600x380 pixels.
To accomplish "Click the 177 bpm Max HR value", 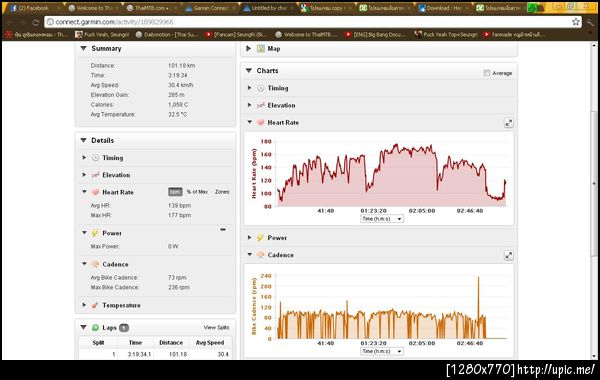I will 179,215.
